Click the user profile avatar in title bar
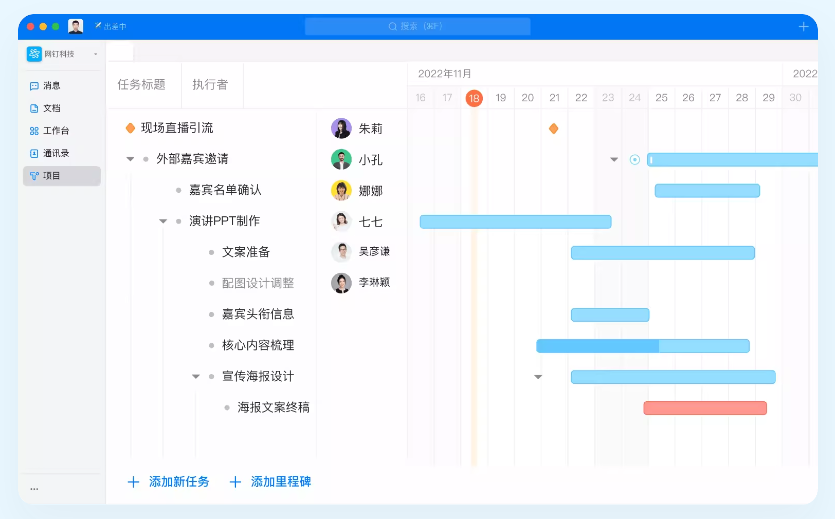 [x=76, y=26]
